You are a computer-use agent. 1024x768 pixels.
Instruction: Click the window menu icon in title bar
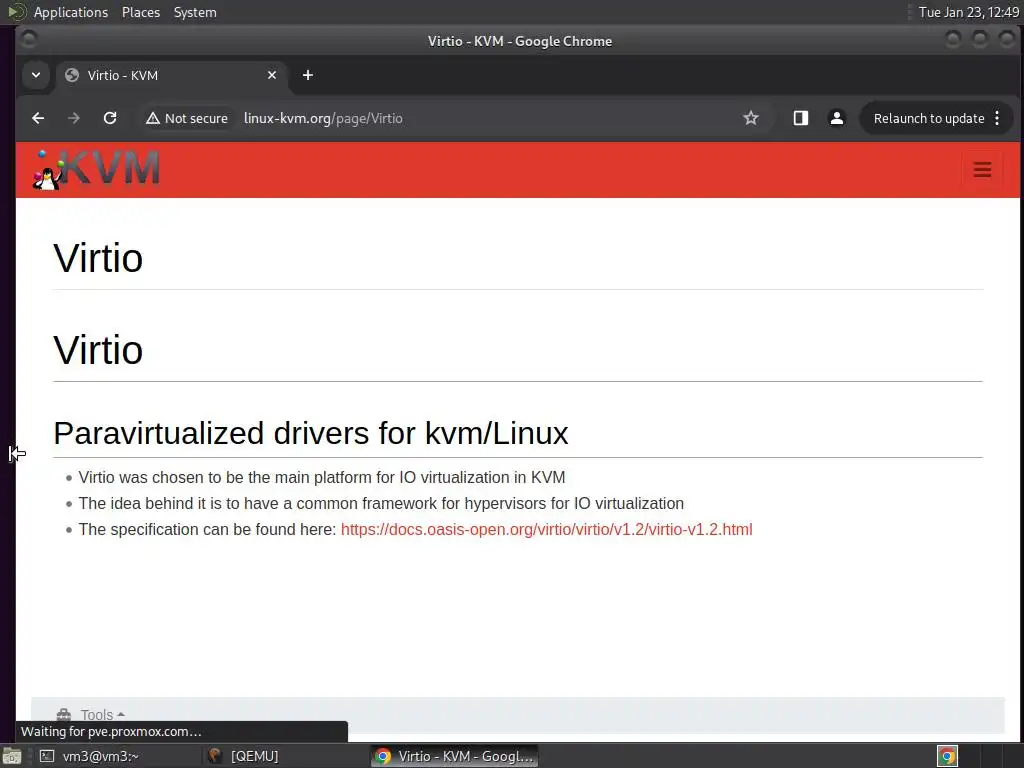[x=29, y=40]
